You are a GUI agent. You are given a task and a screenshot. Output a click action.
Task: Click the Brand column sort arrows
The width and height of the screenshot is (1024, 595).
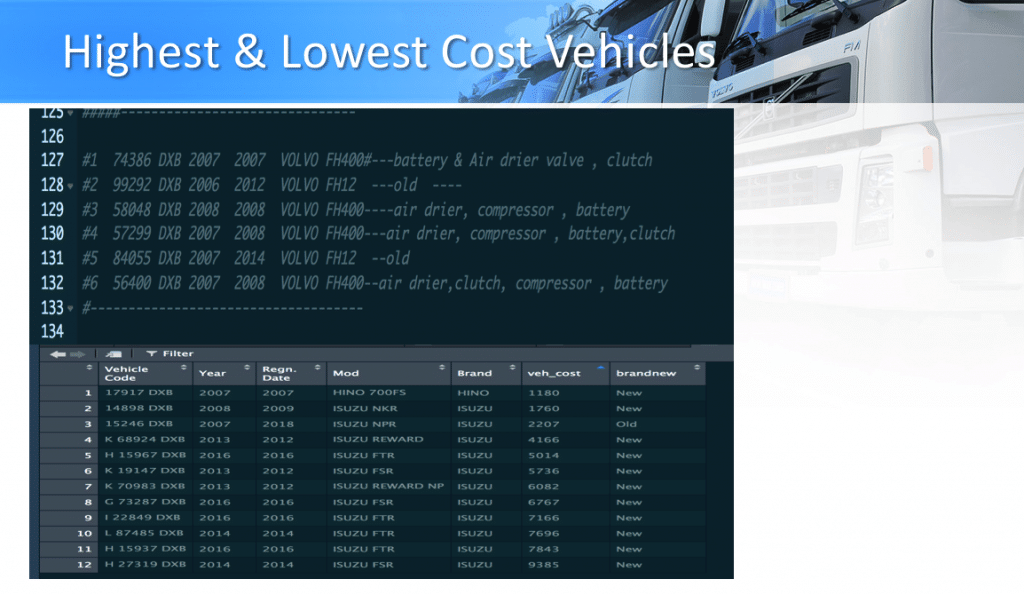[x=513, y=368]
